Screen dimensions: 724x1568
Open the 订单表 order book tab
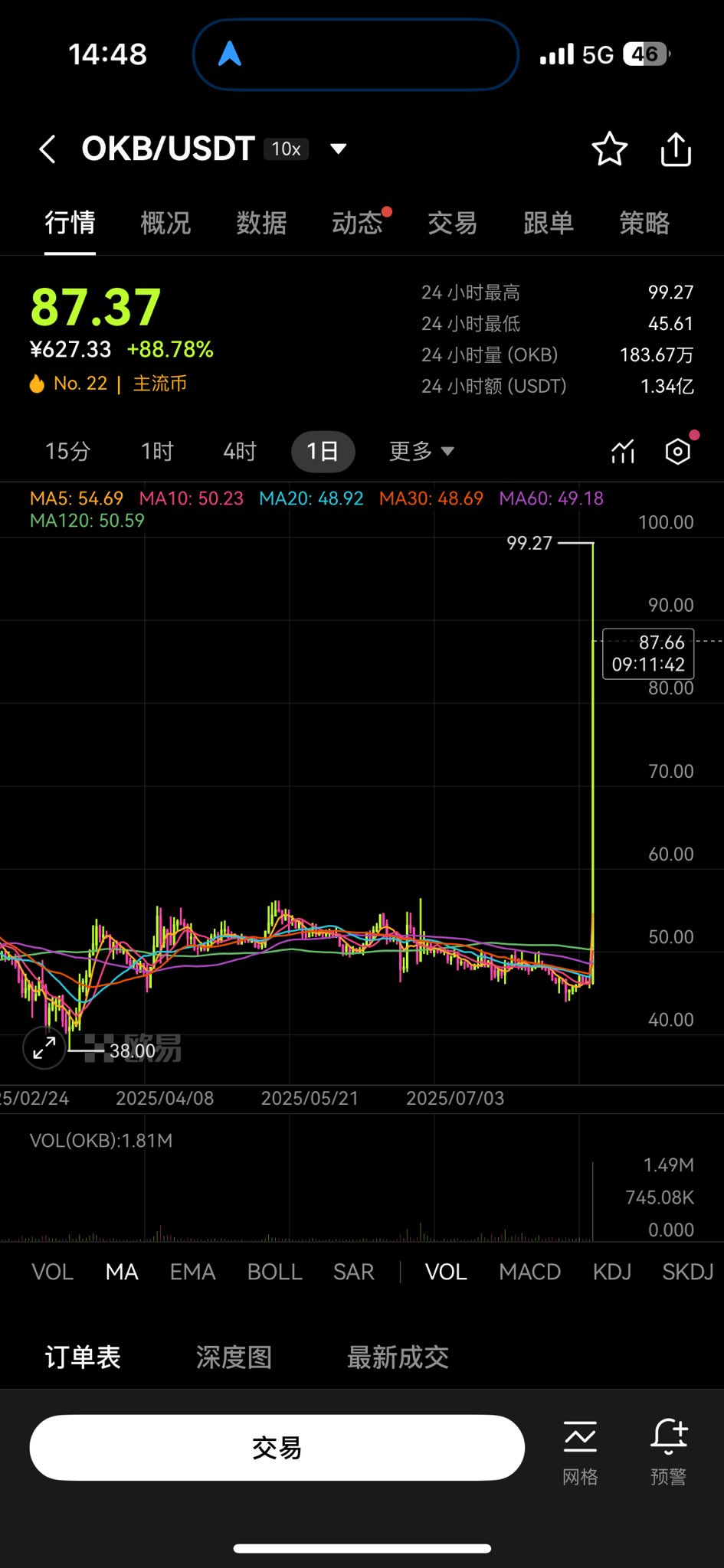[x=83, y=1357]
